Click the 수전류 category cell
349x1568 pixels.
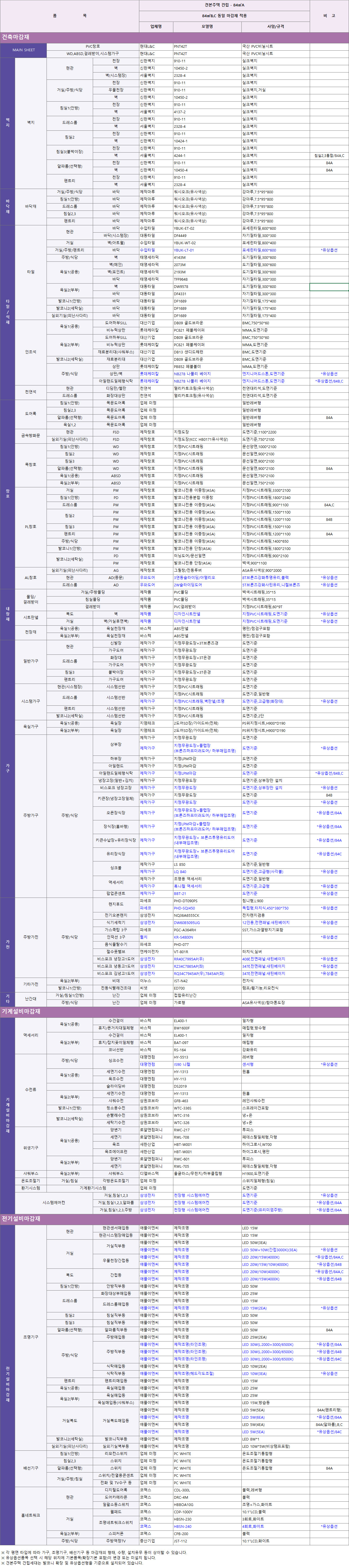click(x=31, y=1090)
